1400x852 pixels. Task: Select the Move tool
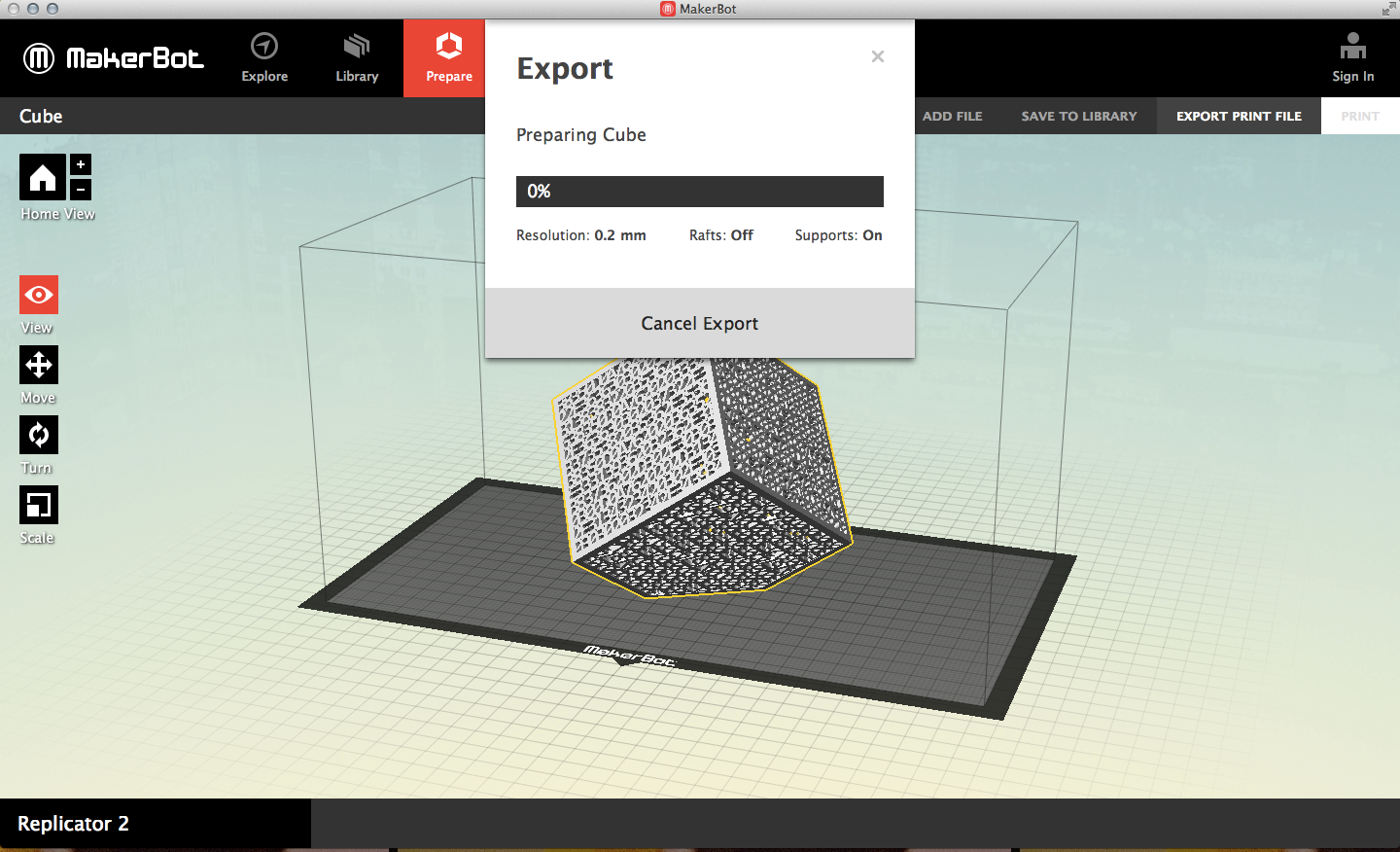[38, 364]
